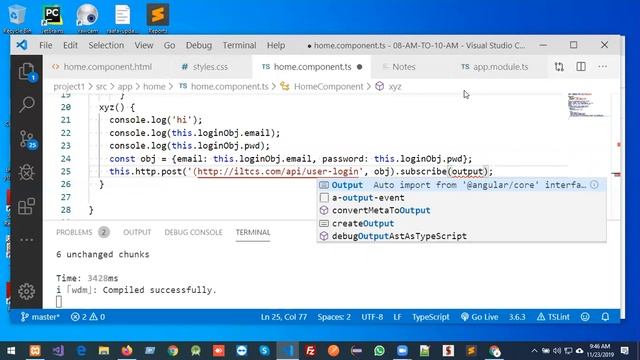Choose createOutput suggestion
Image resolution: width=640 pixels, height=360 pixels.
(461, 223)
